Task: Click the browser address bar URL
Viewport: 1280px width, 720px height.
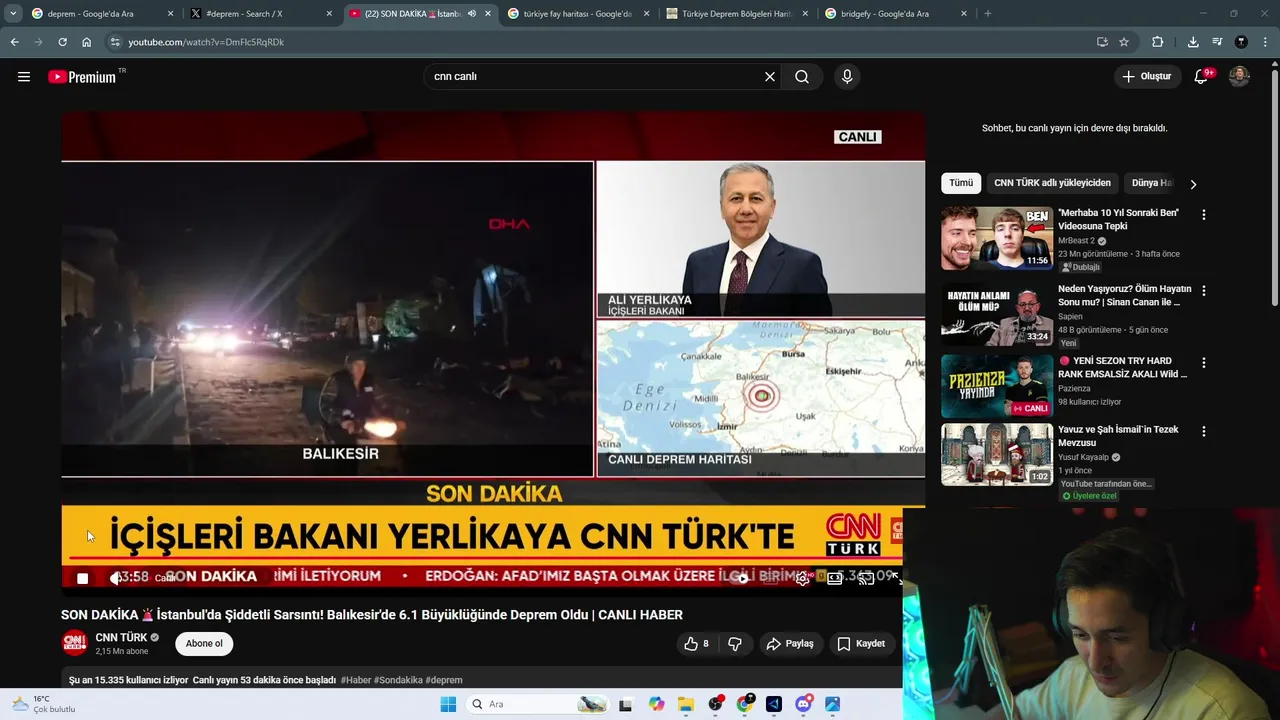Action: pos(206,42)
